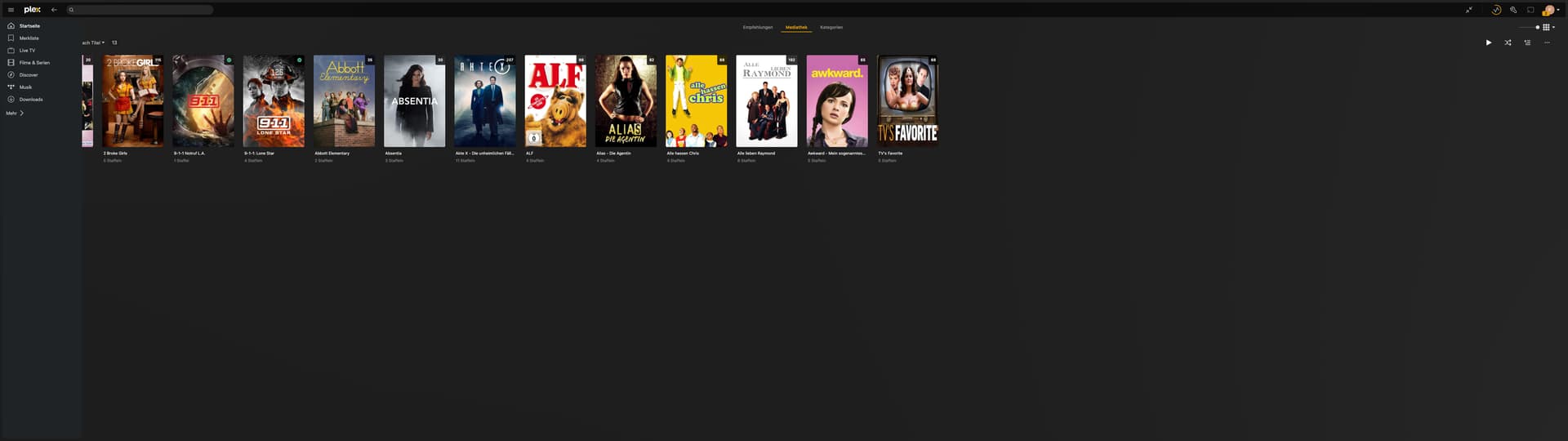This screenshot has width=1568, height=441.
Task: Click the 2 Broke Girls title link
Action: point(115,153)
